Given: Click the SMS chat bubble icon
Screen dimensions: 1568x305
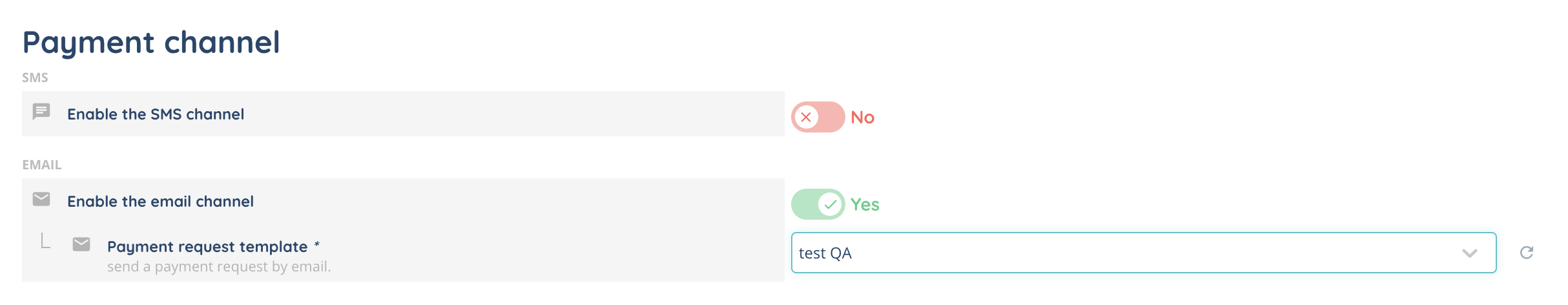Looking at the screenshot, I should coord(41,112).
